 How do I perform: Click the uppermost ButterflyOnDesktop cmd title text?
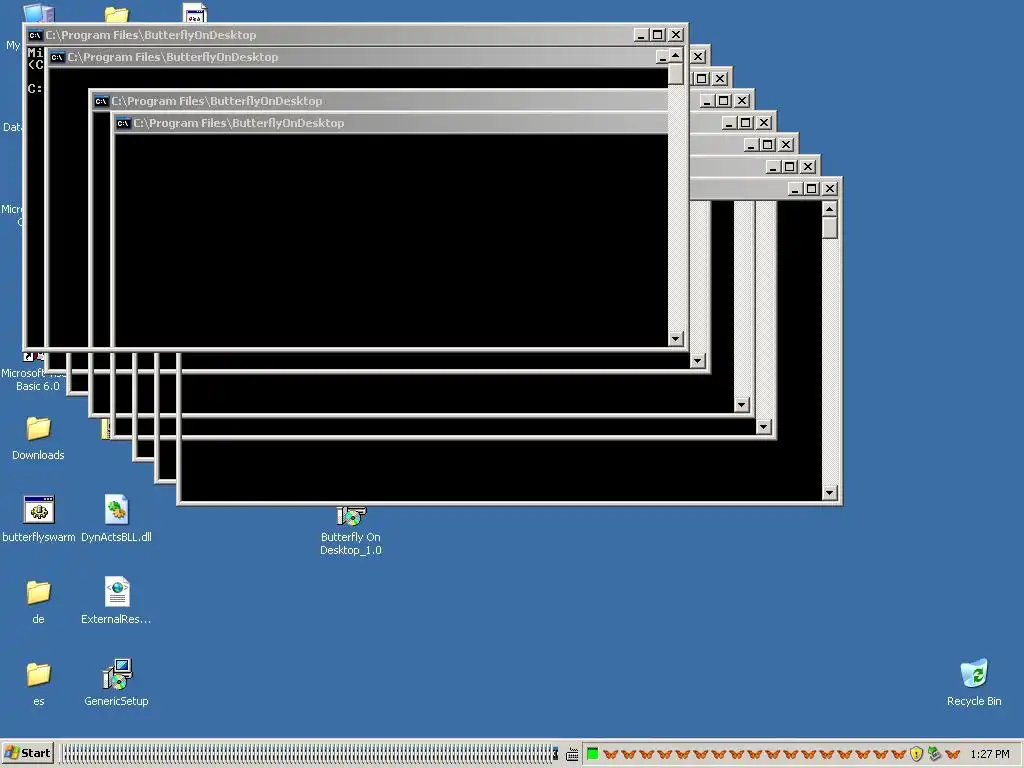tap(151, 35)
